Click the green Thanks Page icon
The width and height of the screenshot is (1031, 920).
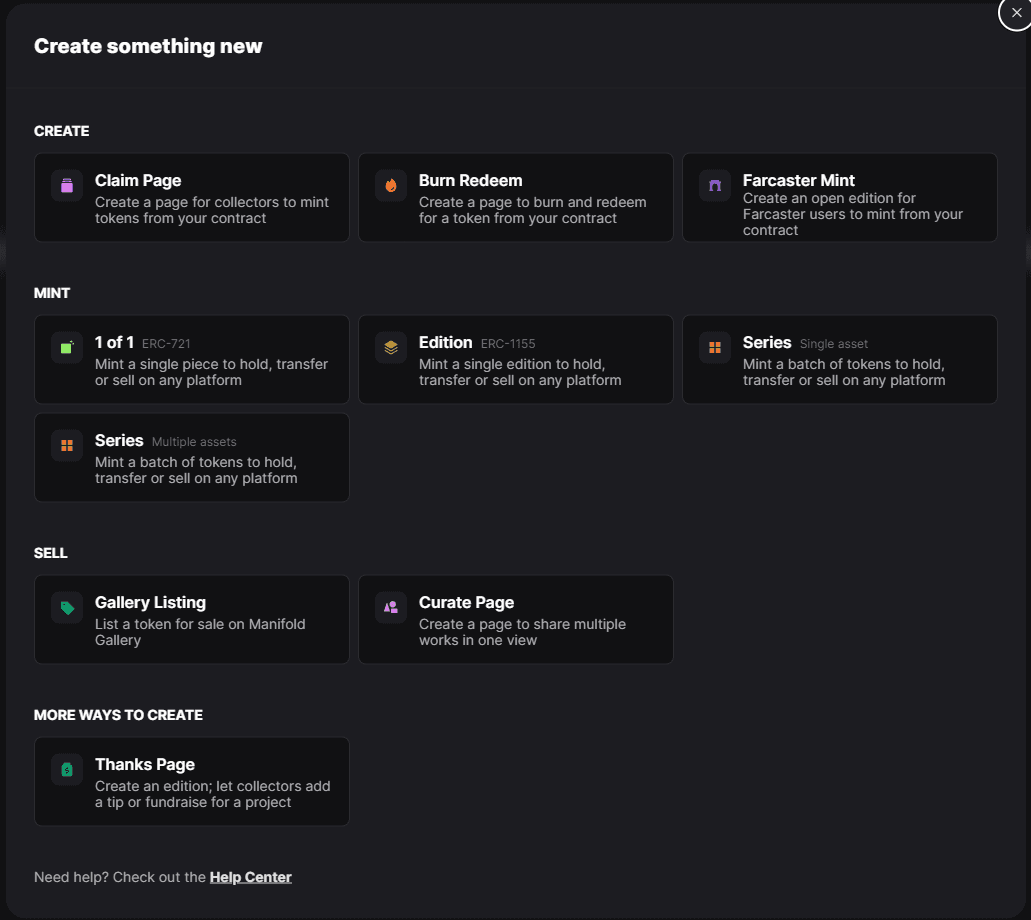point(67,769)
